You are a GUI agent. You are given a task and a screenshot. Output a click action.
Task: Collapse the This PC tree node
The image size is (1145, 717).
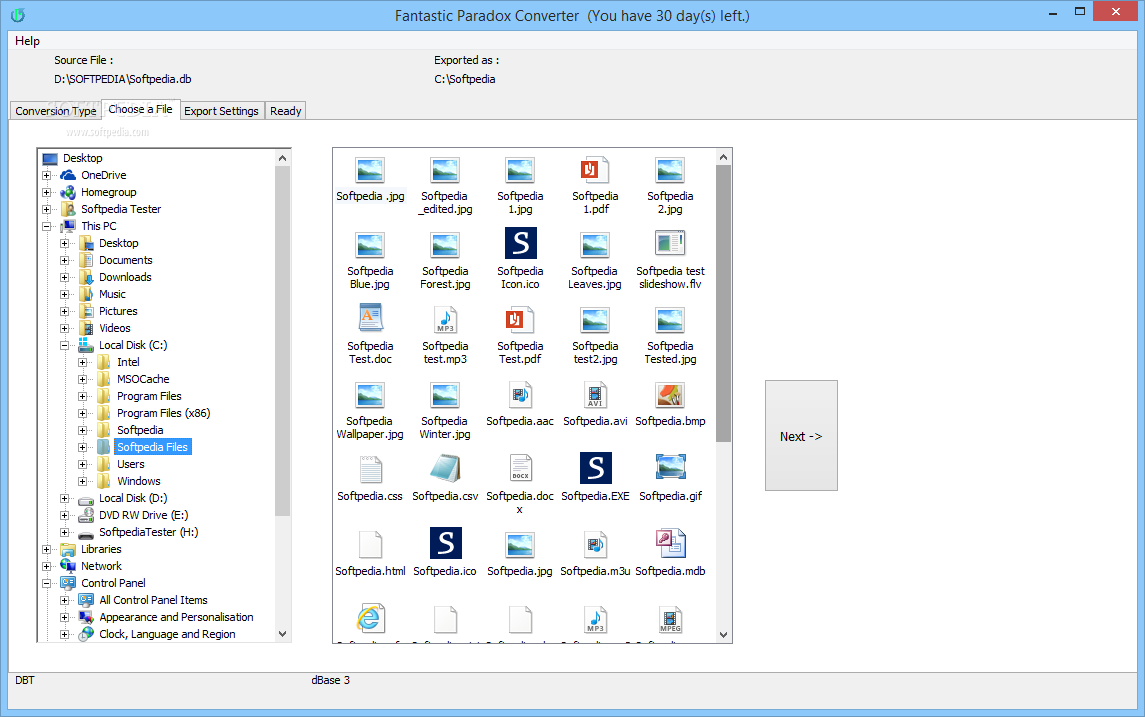(x=47, y=226)
